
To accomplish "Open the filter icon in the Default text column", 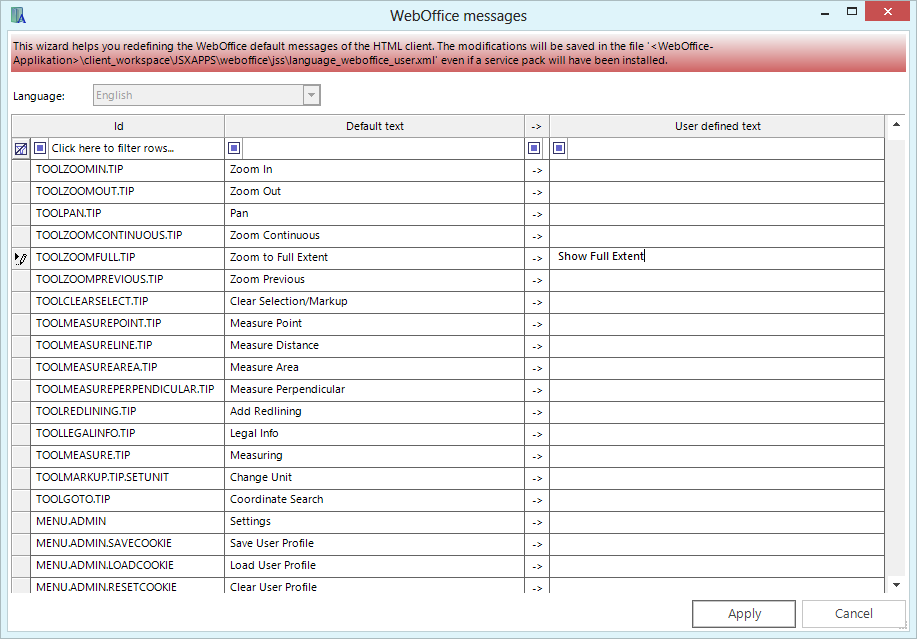I will (x=234, y=148).
